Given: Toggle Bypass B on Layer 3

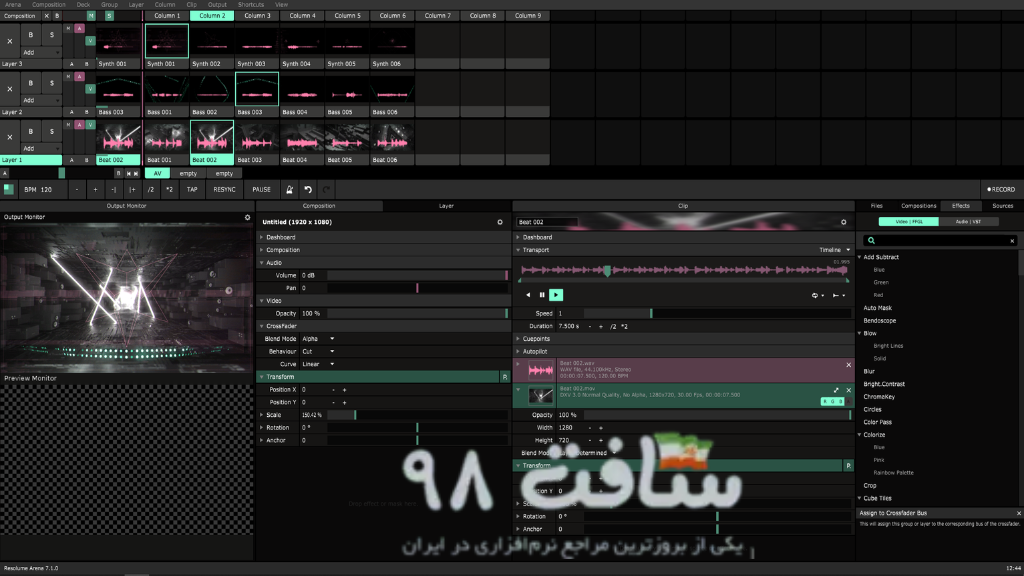Looking at the screenshot, I should (x=30, y=35).
